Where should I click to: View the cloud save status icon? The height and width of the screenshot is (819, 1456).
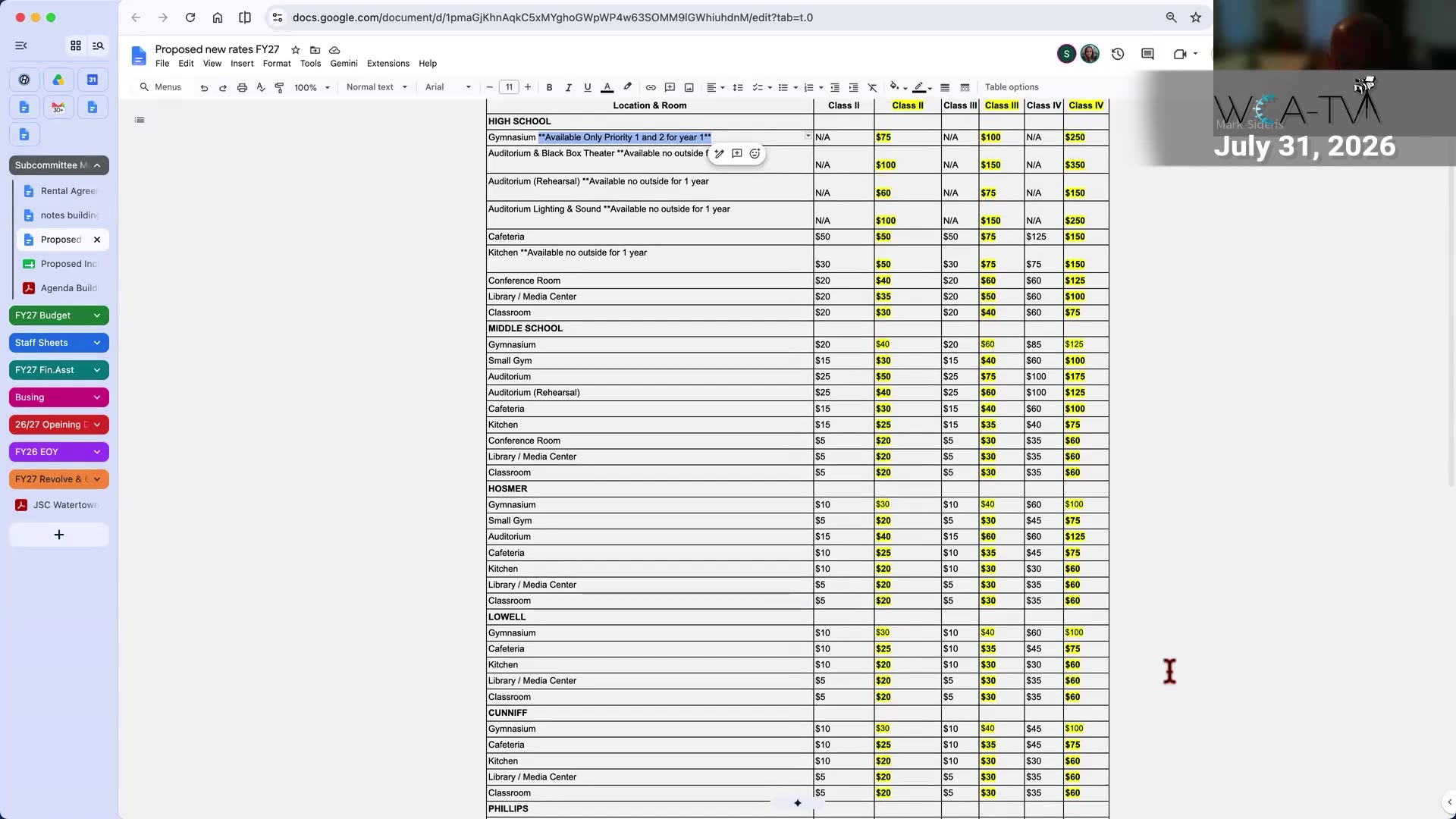click(334, 50)
